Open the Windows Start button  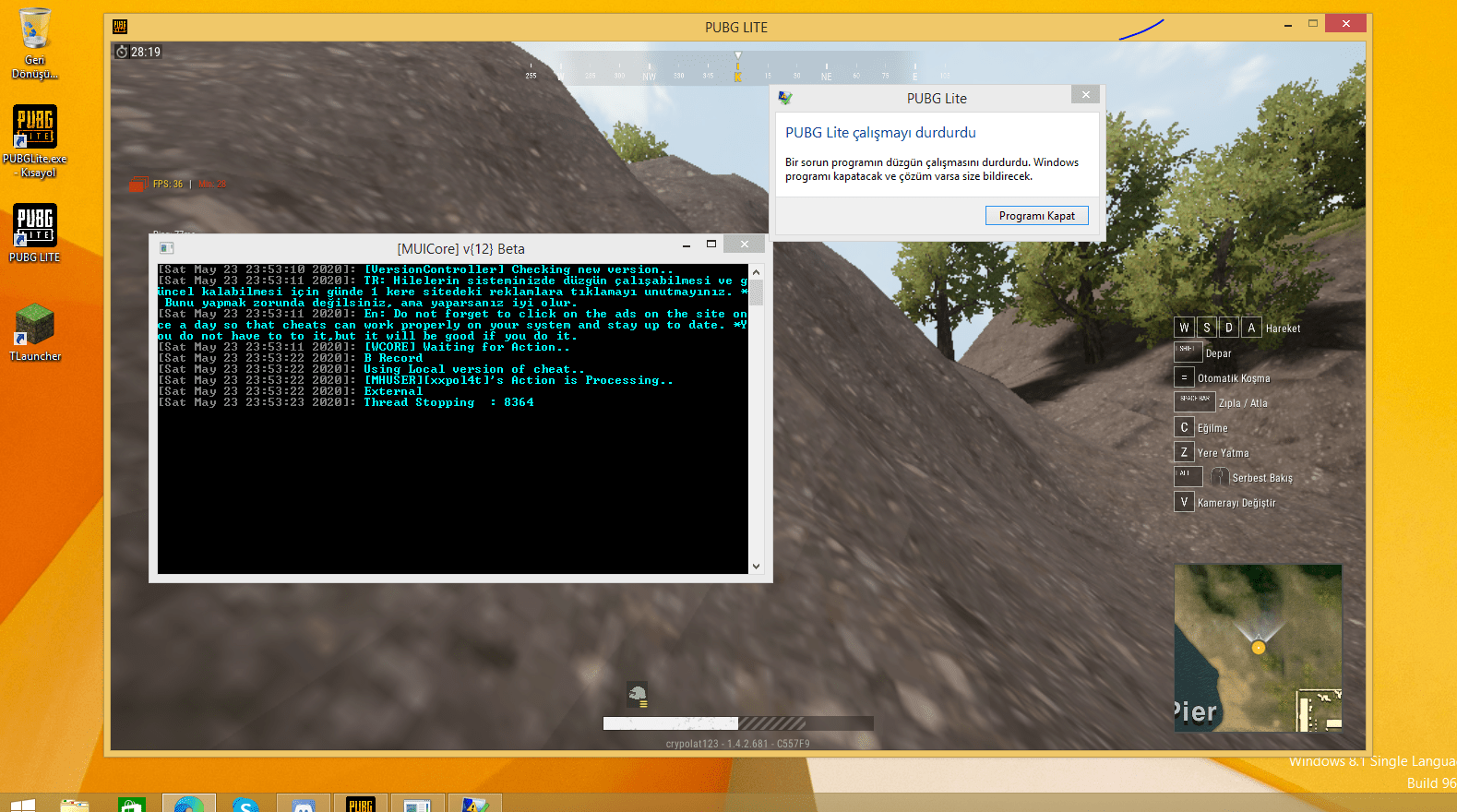point(22,805)
